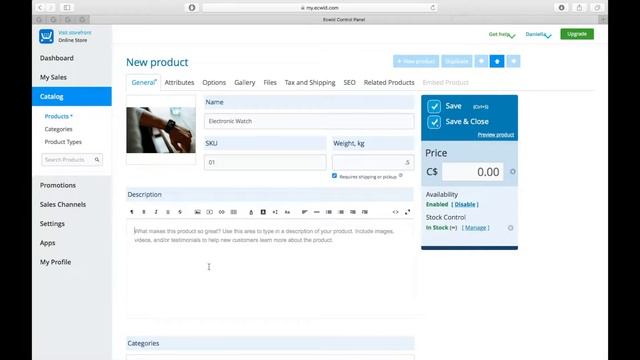Go back in Safari

click(x=40, y=7)
